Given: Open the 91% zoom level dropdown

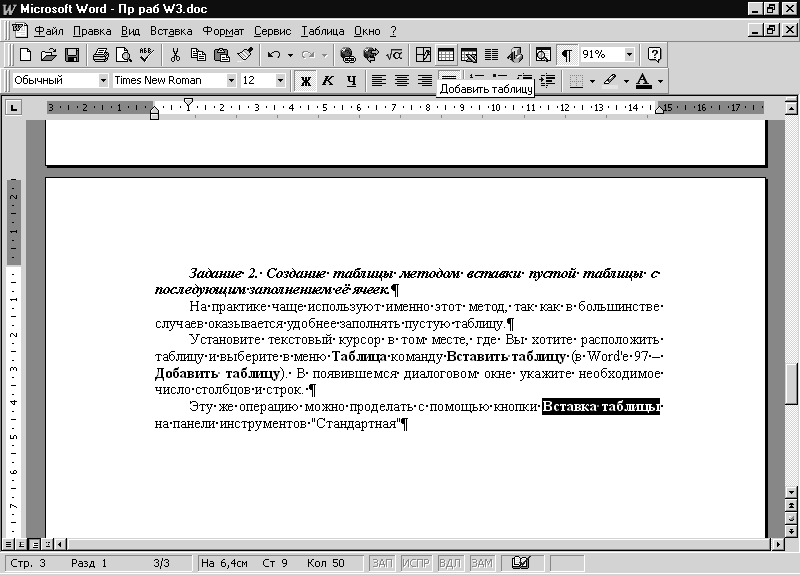Looking at the screenshot, I should pyautogui.click(x=629, y=54).
